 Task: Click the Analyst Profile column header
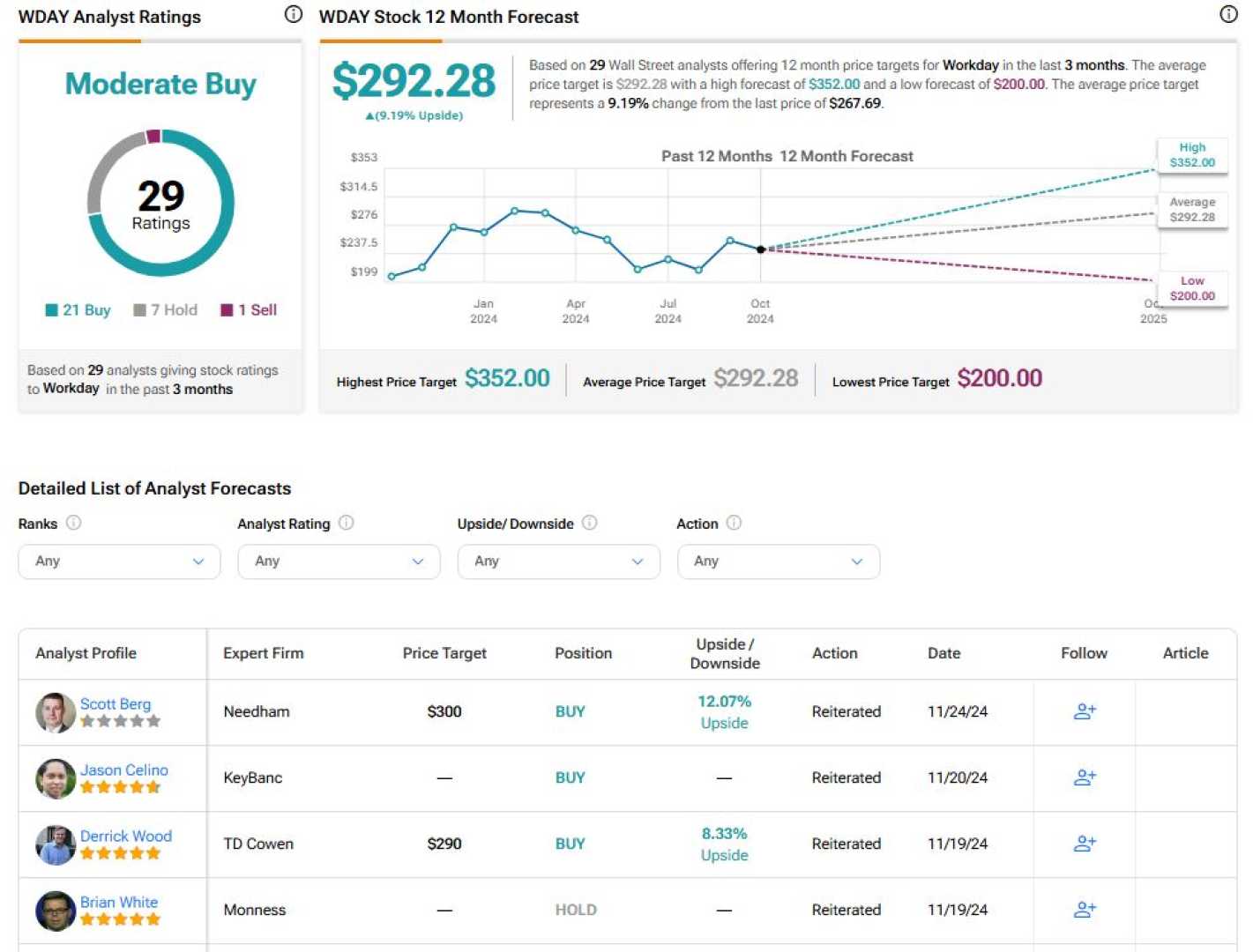pos(86,653)
